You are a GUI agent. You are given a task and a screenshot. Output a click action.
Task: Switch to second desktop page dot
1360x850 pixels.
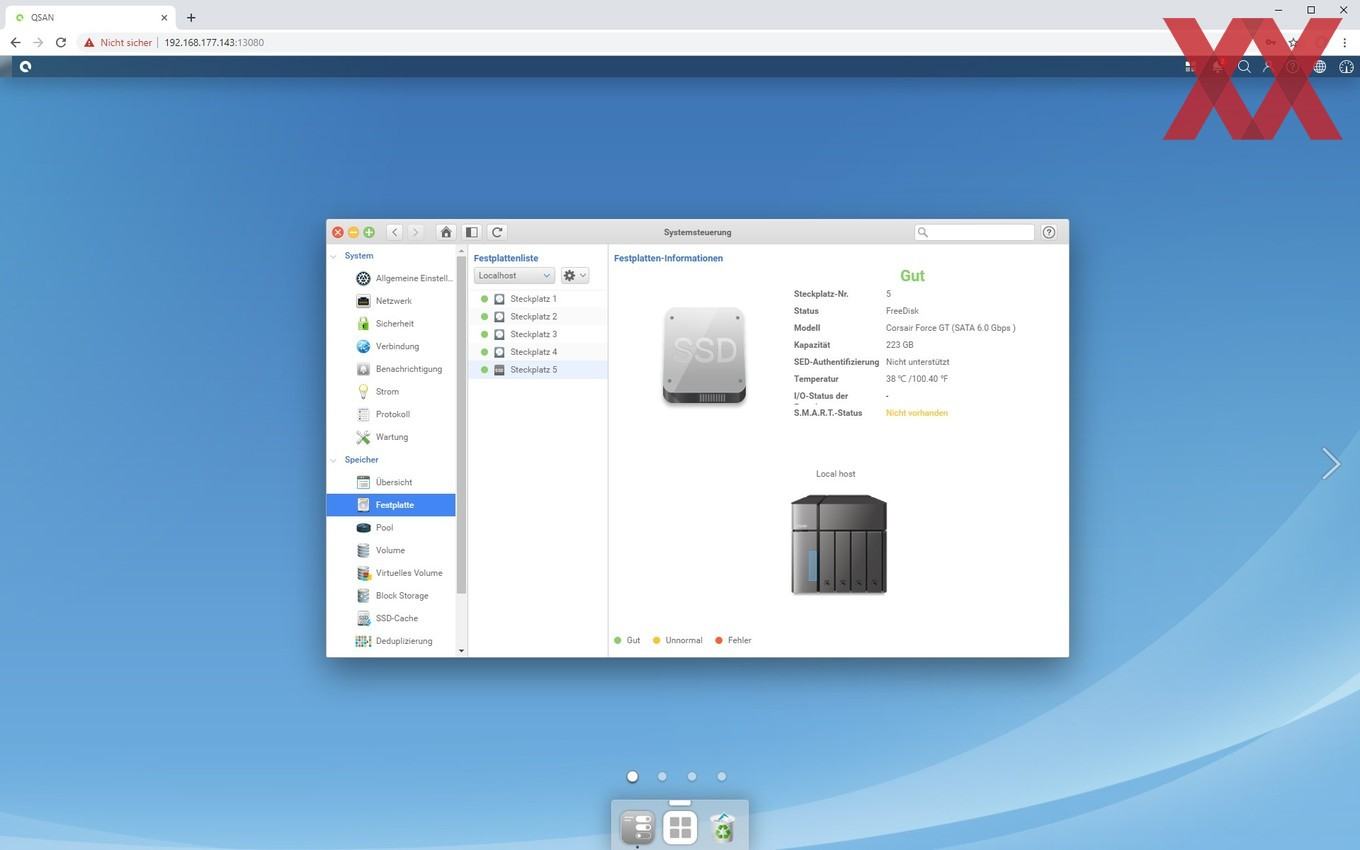tap(662, 776)
